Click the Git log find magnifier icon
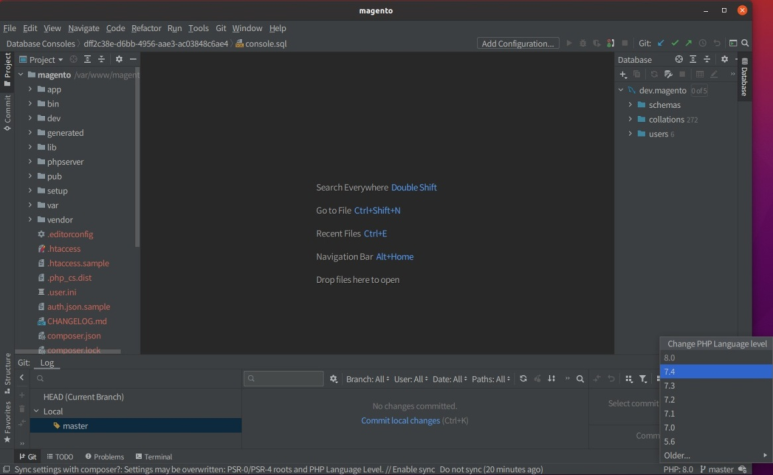 click(x=580, y=378)
